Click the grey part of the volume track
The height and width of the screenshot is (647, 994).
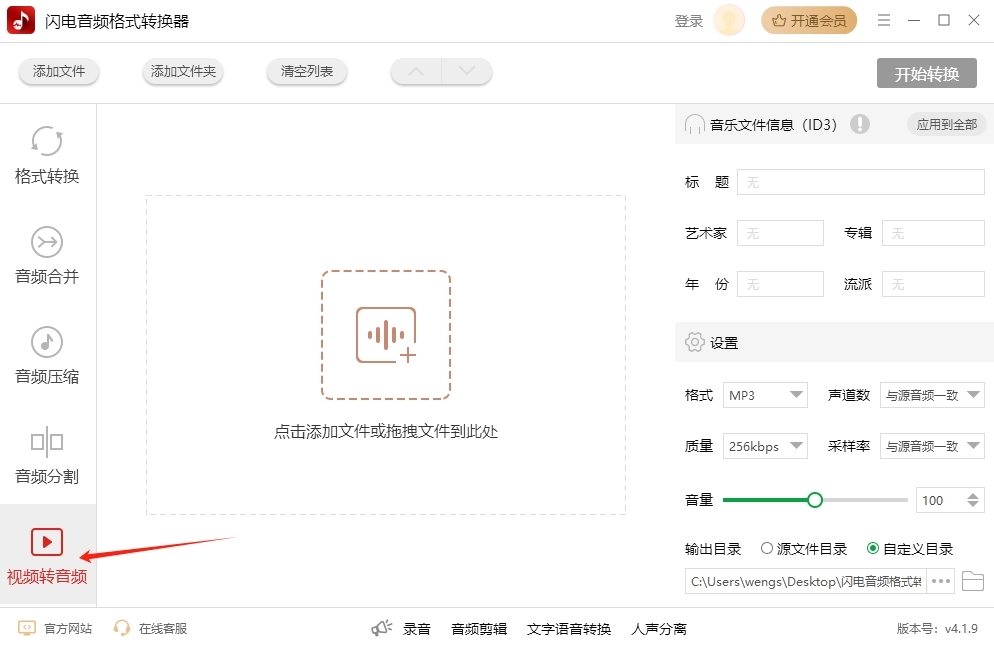point(865,500)
